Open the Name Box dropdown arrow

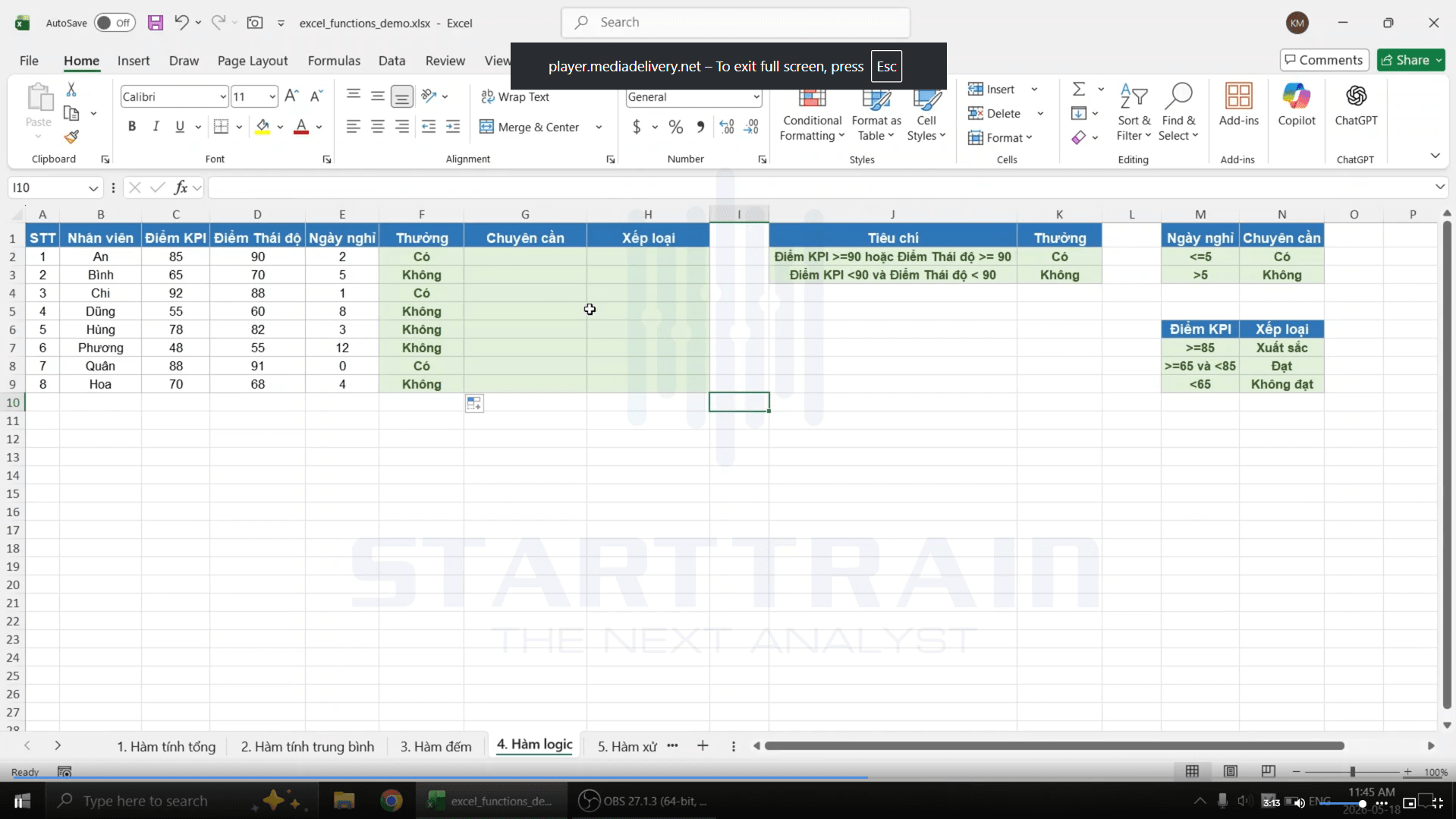coord(93,187)
